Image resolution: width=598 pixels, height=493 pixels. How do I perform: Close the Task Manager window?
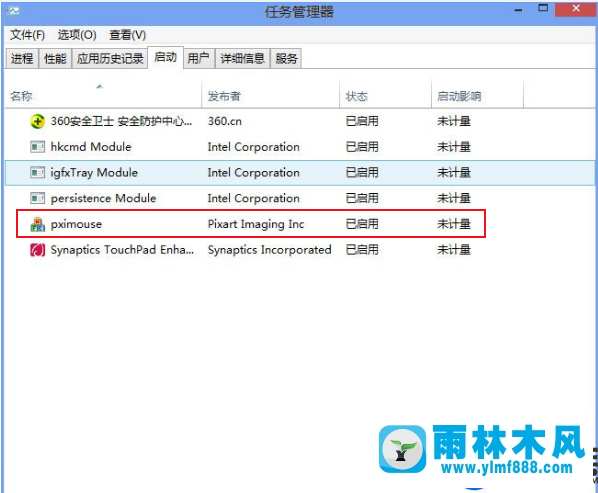coord(575,9)
